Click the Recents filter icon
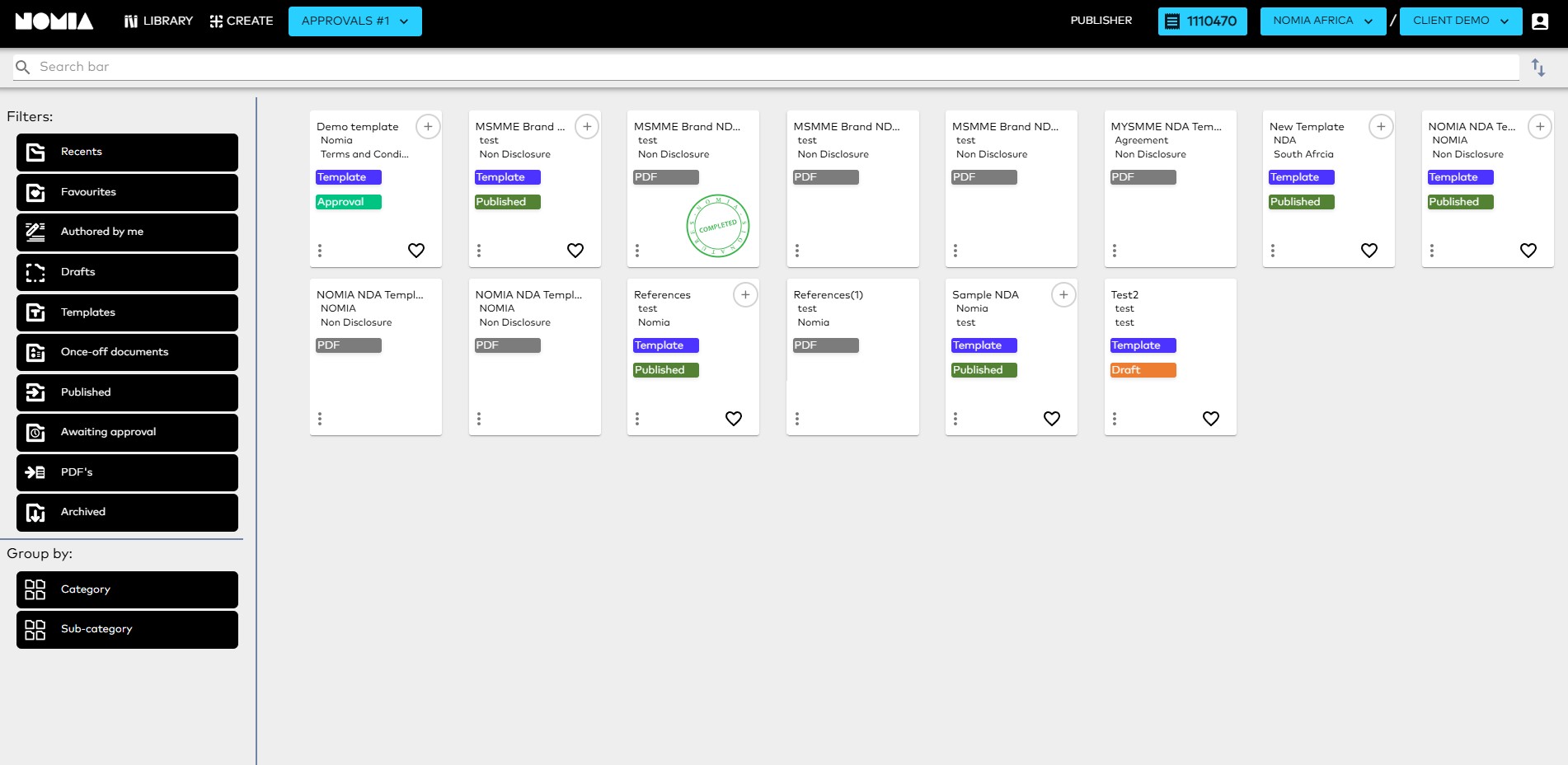The image size is (1568, 765). 35,152
